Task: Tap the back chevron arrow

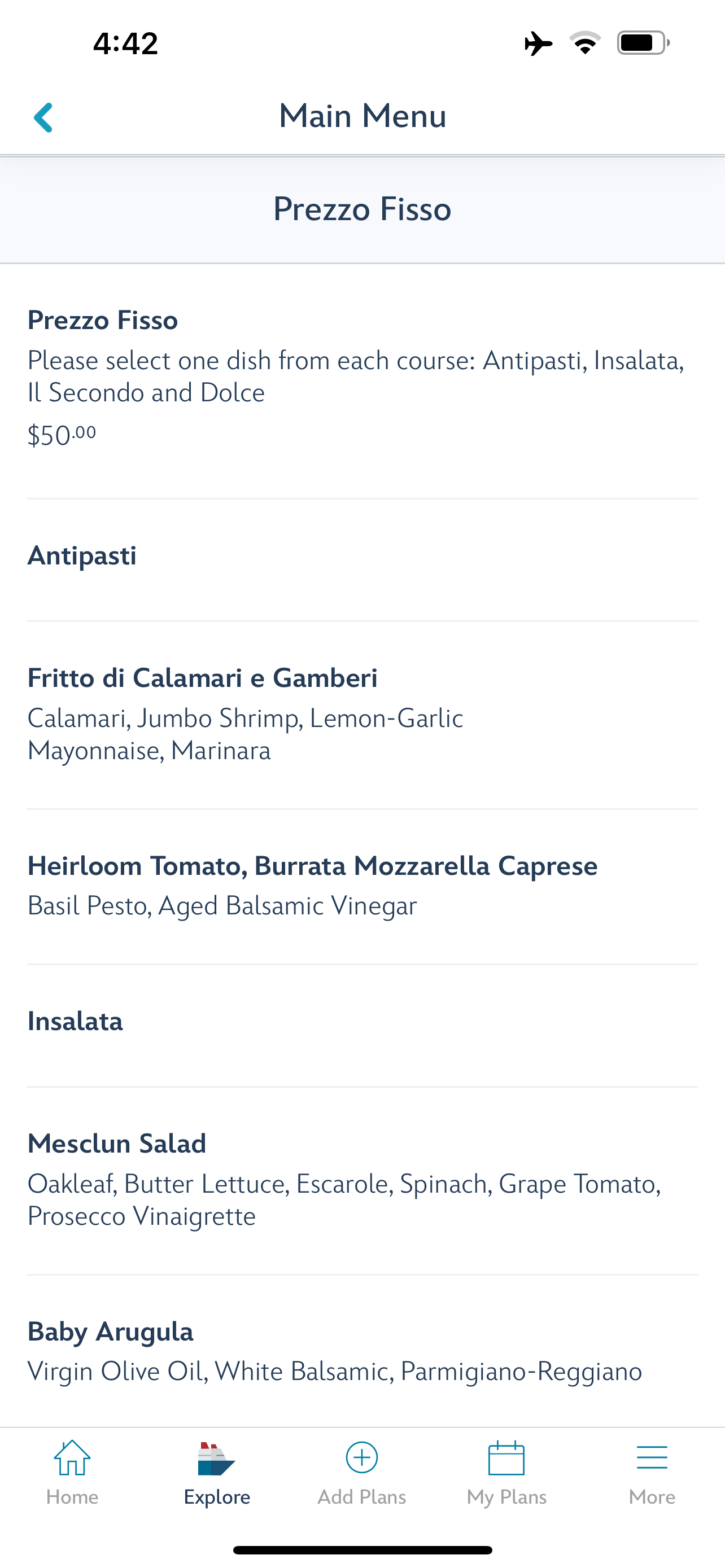Action: tap(43, 117)
